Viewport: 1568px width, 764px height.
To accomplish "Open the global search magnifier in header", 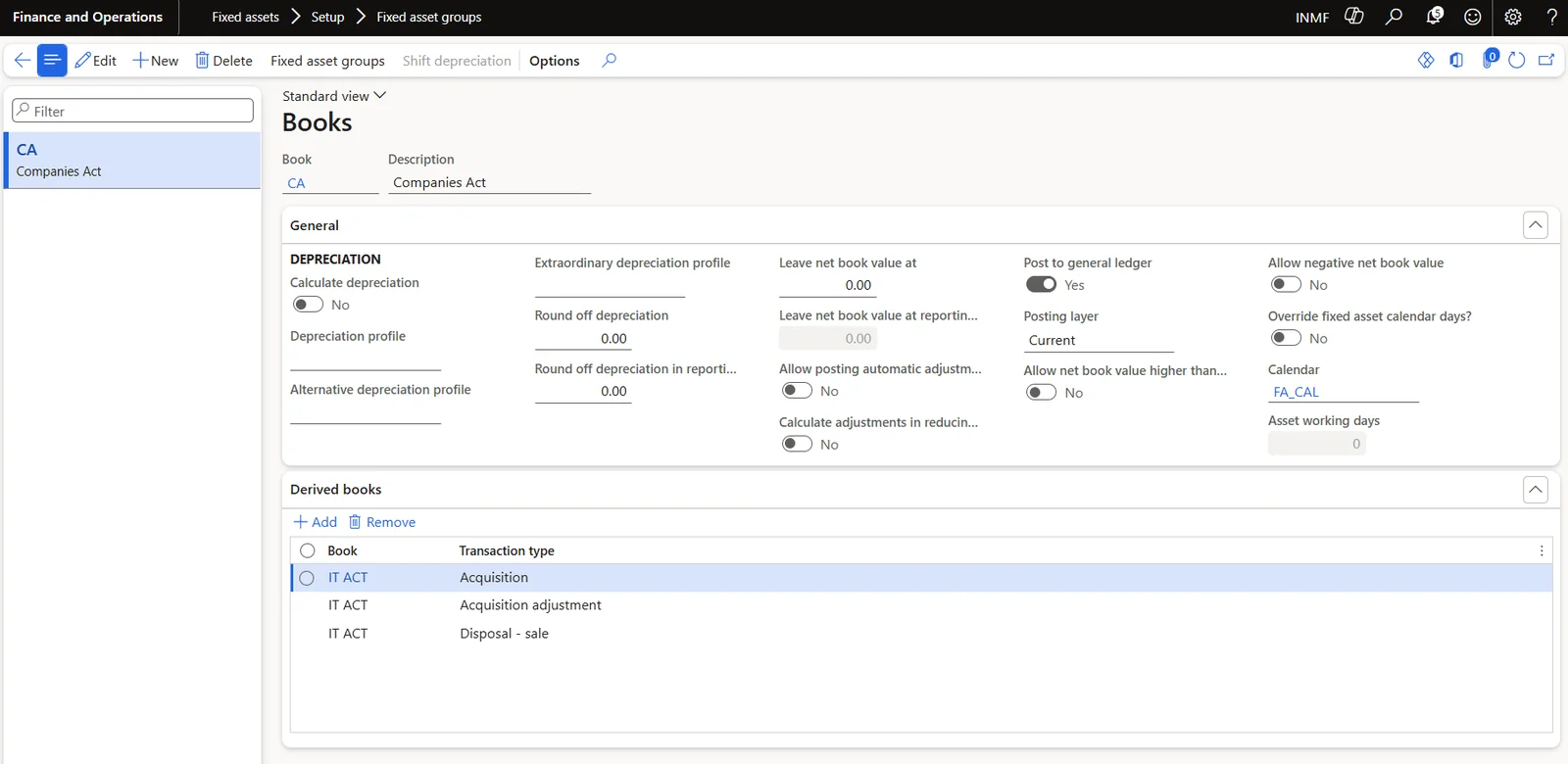I will (x=1394, y=17).
